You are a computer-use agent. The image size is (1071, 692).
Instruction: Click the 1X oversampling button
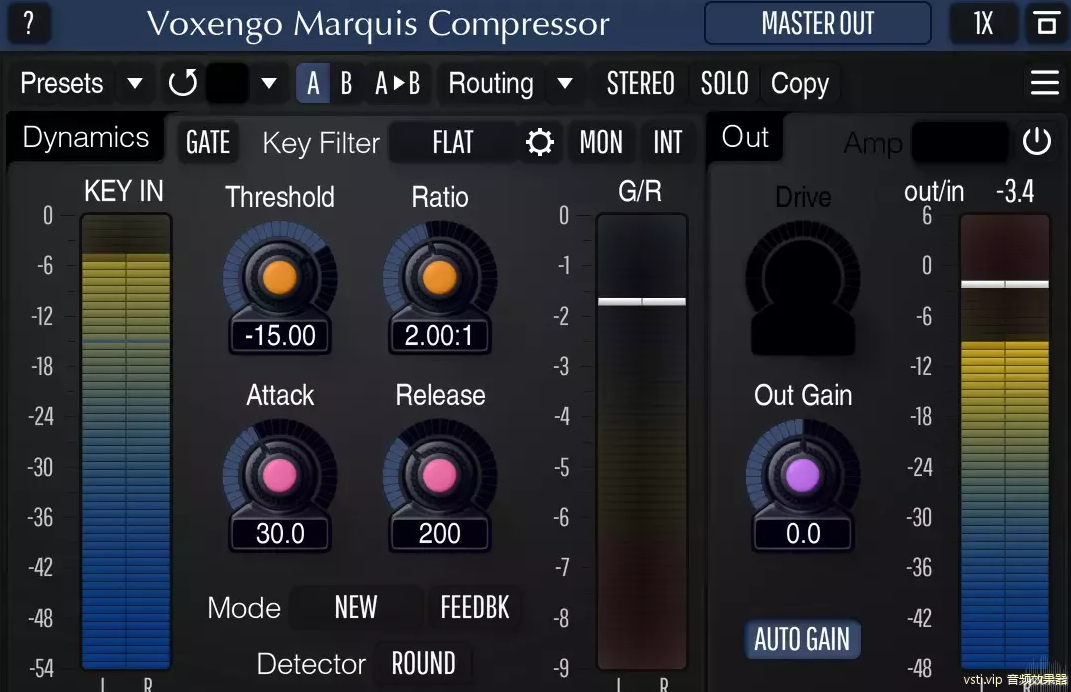pyautogui.click(x=983, y=23)
